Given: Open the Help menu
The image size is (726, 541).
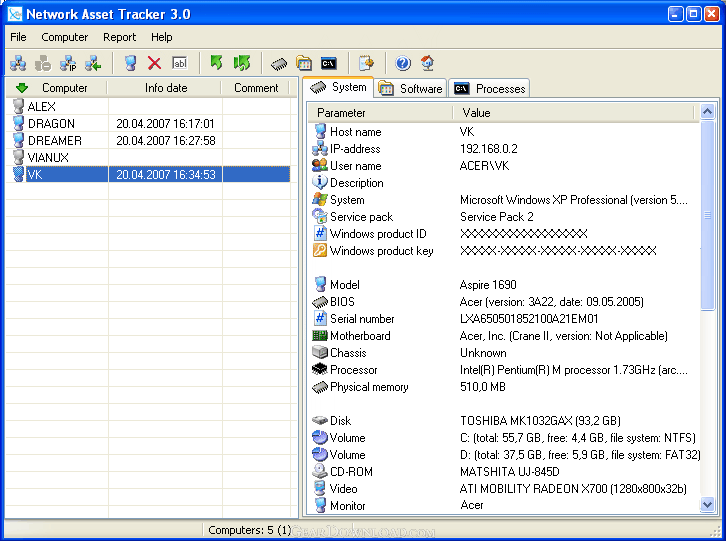Looking at the screenshot, I should [x=162, y=37].
